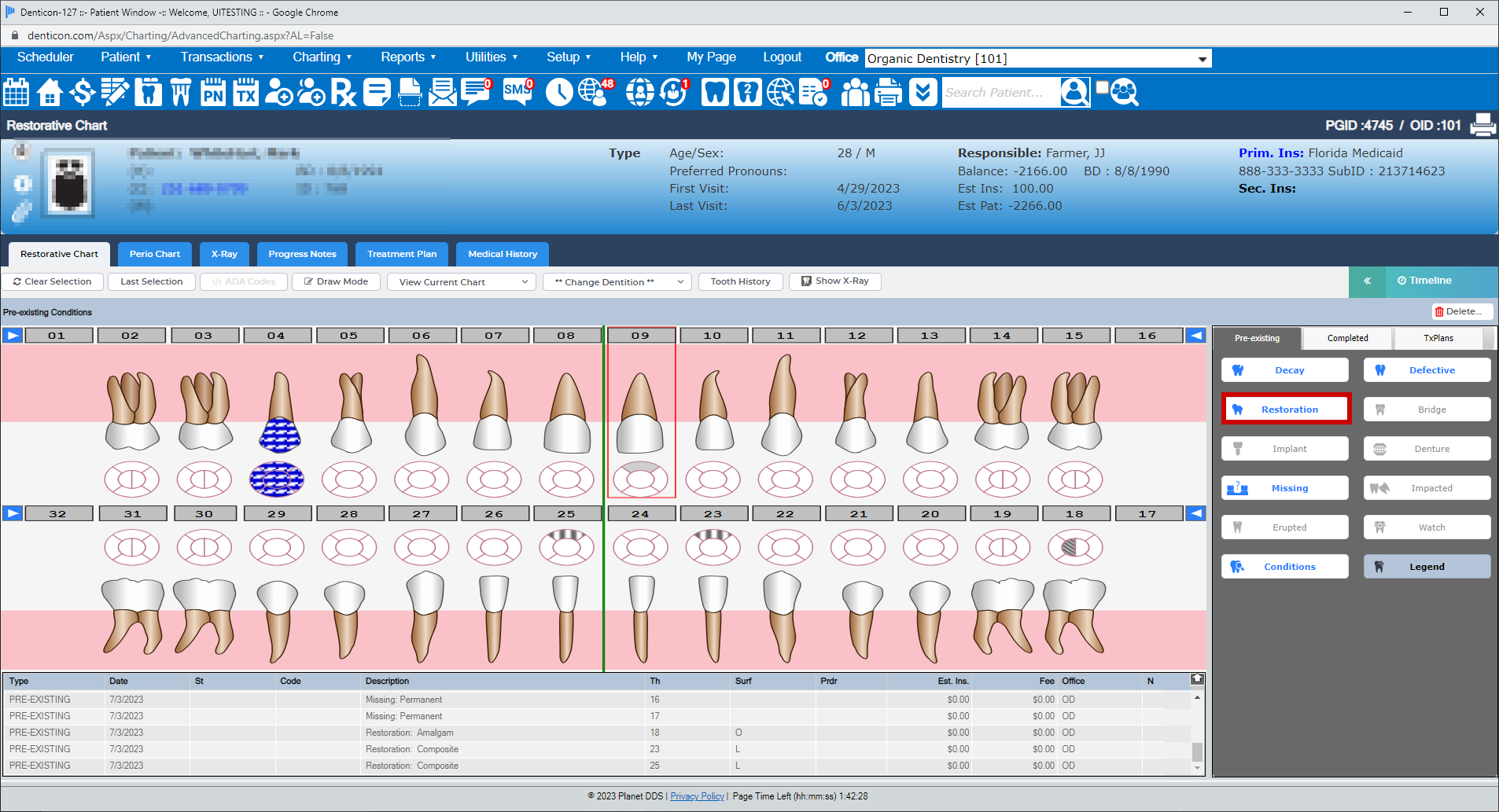1499x812 pixels.
Task: Click the print icon near PGID 4745
Action: [x=1482, y=124]
